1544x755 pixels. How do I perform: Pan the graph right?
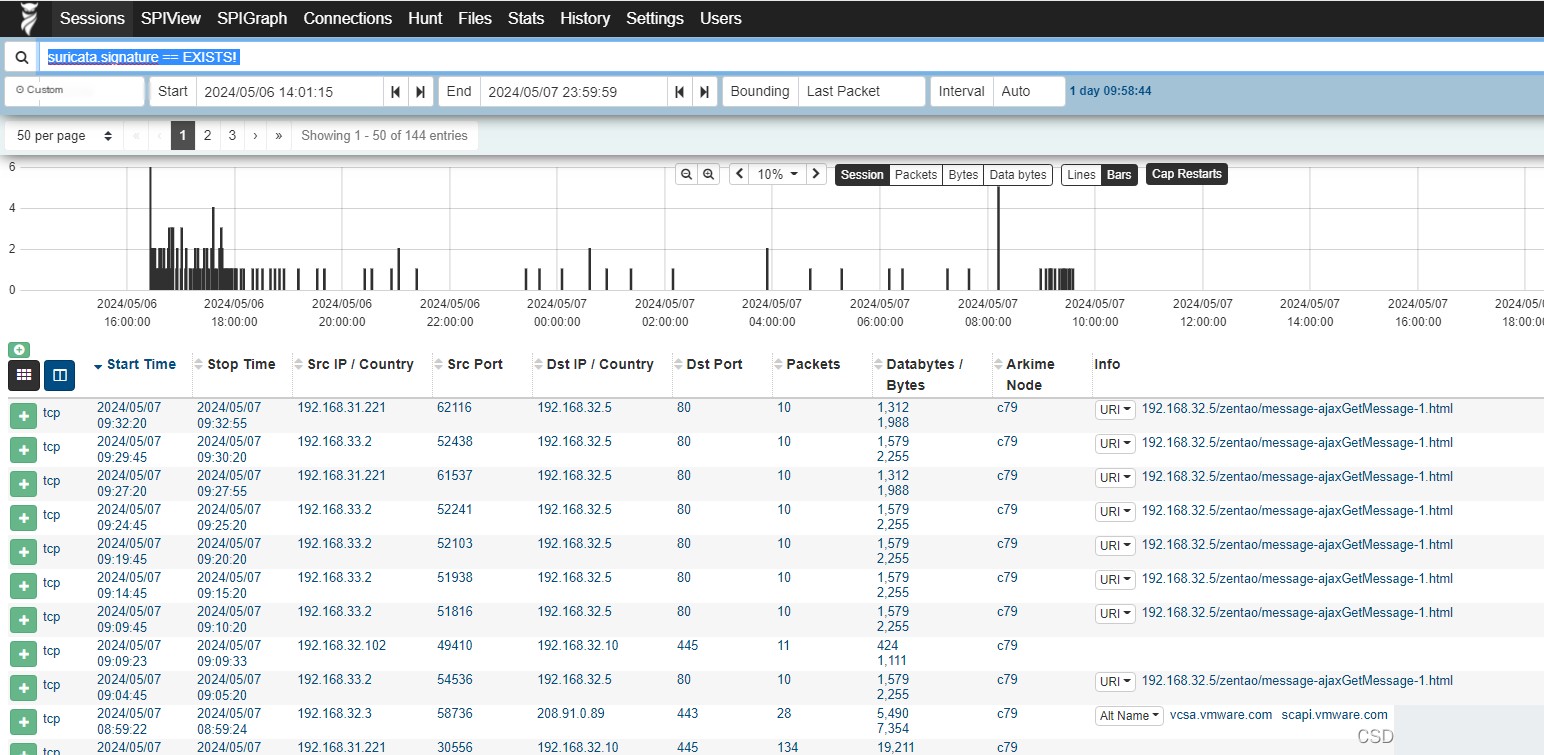tap(817, 174)
